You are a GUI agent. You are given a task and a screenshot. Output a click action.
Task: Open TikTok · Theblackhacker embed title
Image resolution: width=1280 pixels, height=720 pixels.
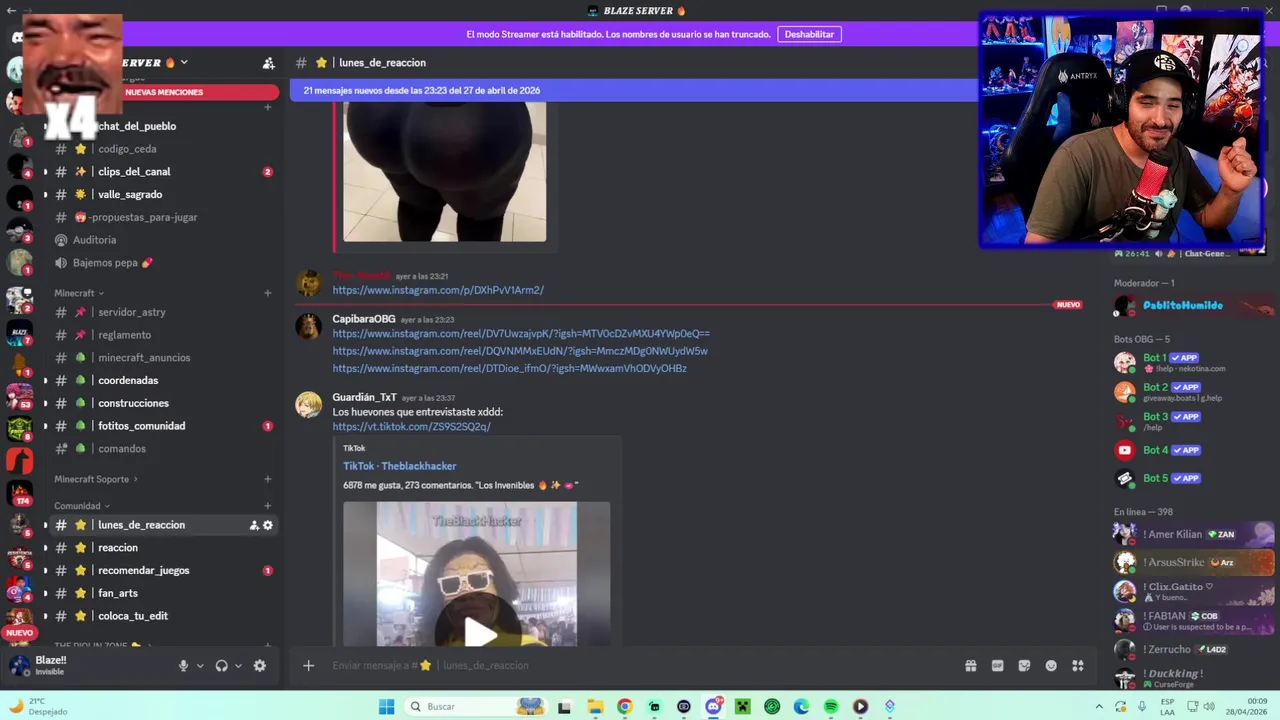pyautogui.click(x=399, y=466)
